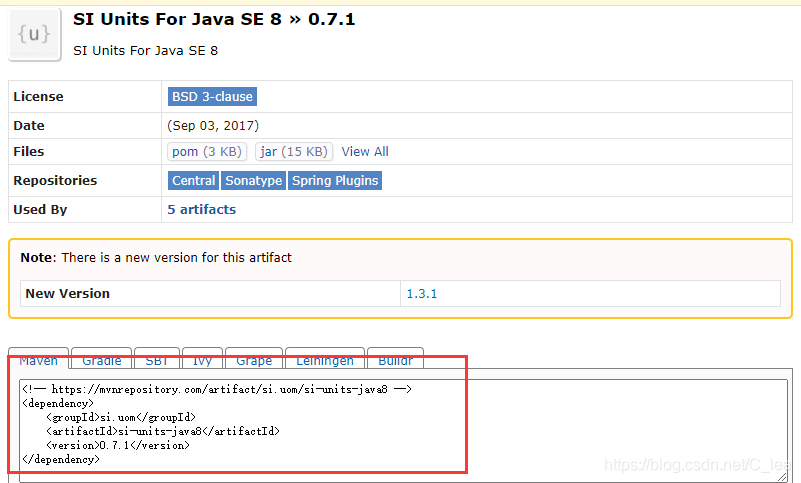Open the 5 artifacts usage link
The width and height of the screenshot is (801, 483).
pos(202,210)
